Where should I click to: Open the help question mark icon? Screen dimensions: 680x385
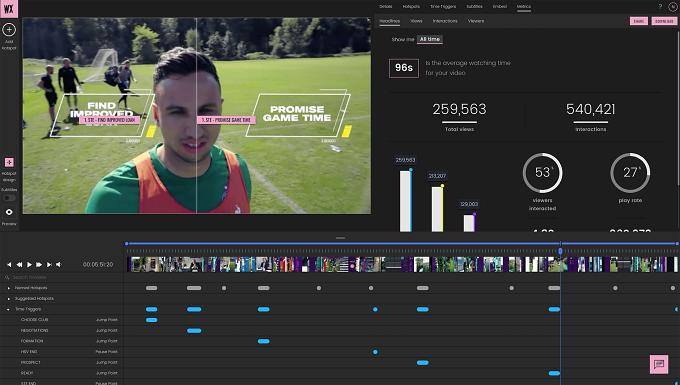tap(660, 7)
